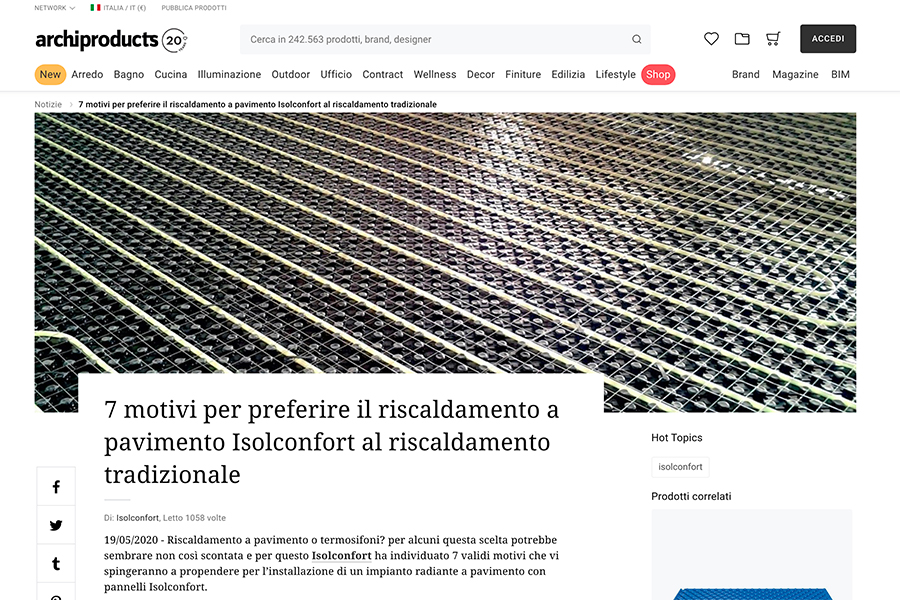Click the search magnifier icon
The image size is (900, 600).
[637, 39]
